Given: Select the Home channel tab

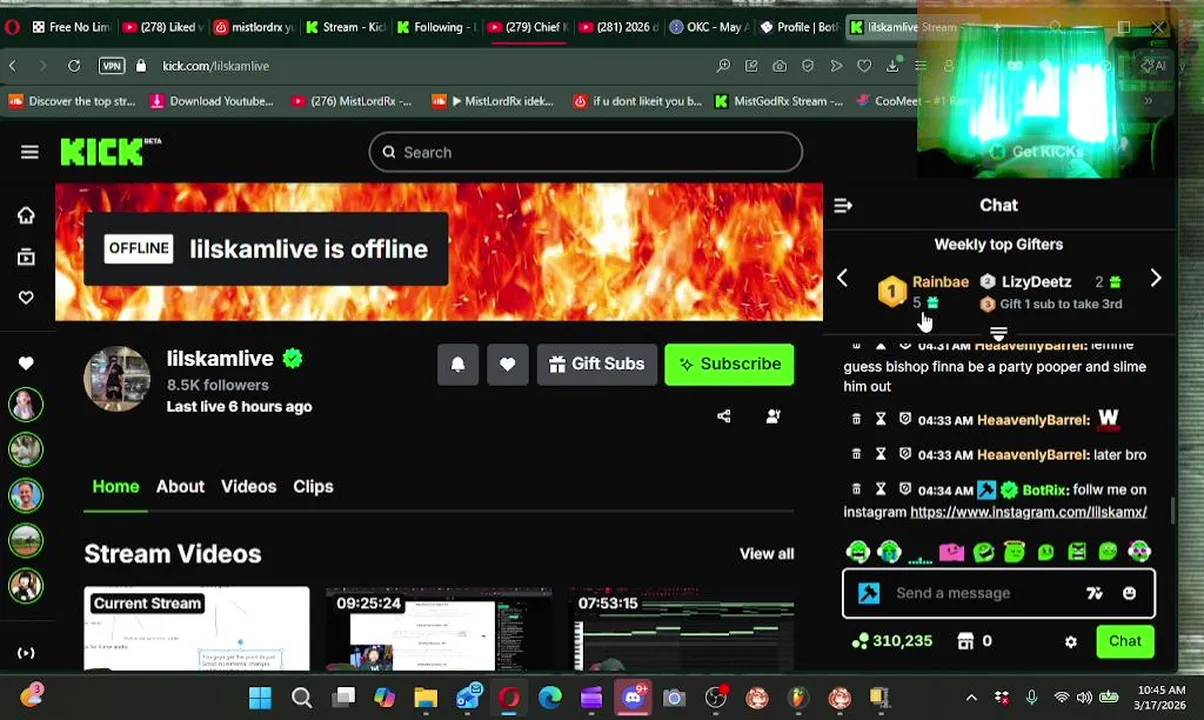Looking at the screenshot, I should 116,486.
